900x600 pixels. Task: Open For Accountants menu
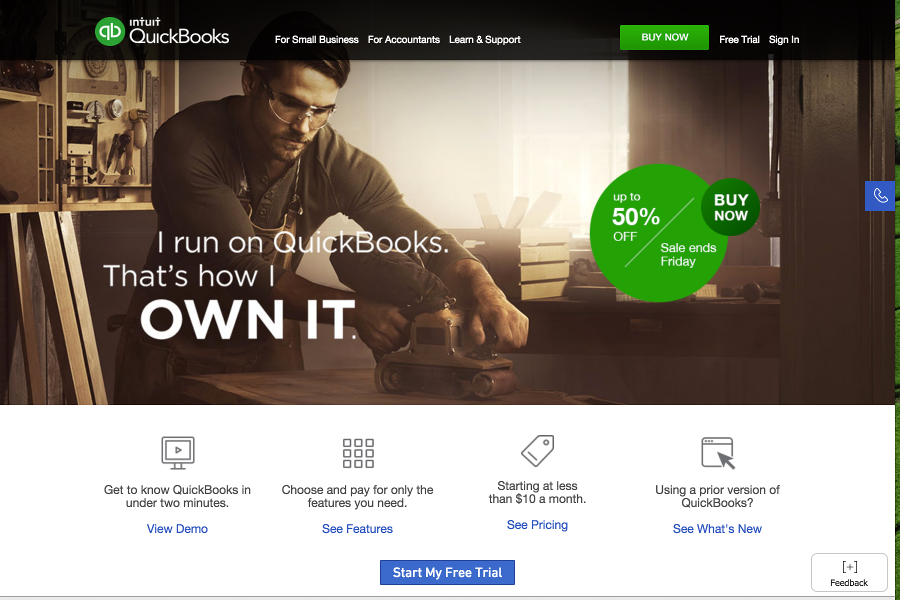click(x=404, y=40)
